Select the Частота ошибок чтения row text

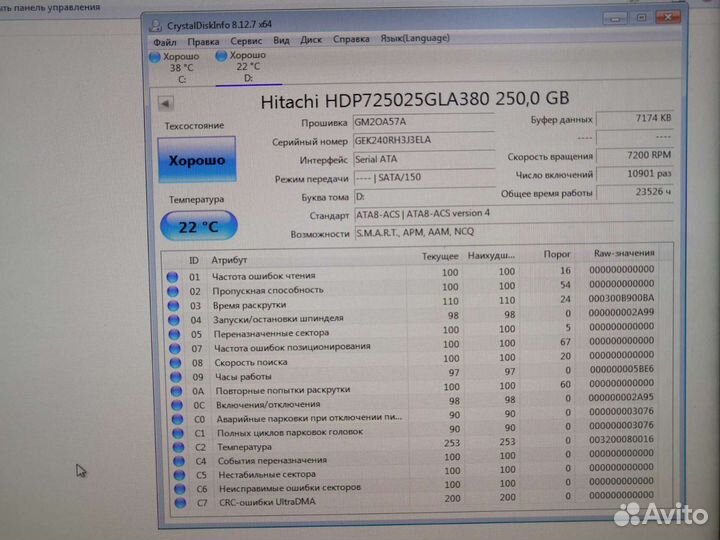(x=264, y=276)
